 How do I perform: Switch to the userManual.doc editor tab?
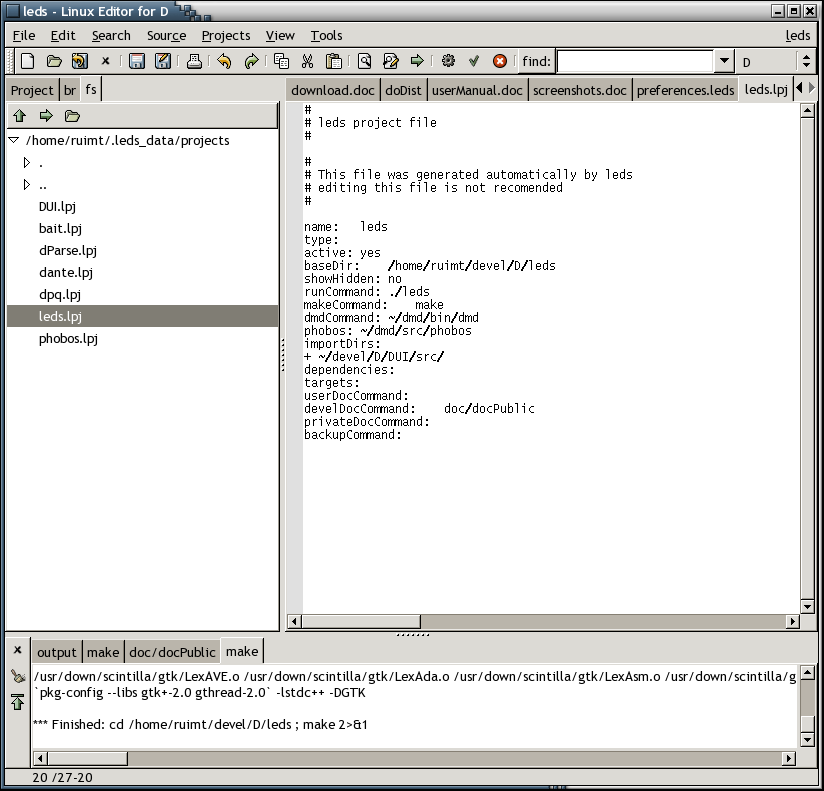click(477, 90)
